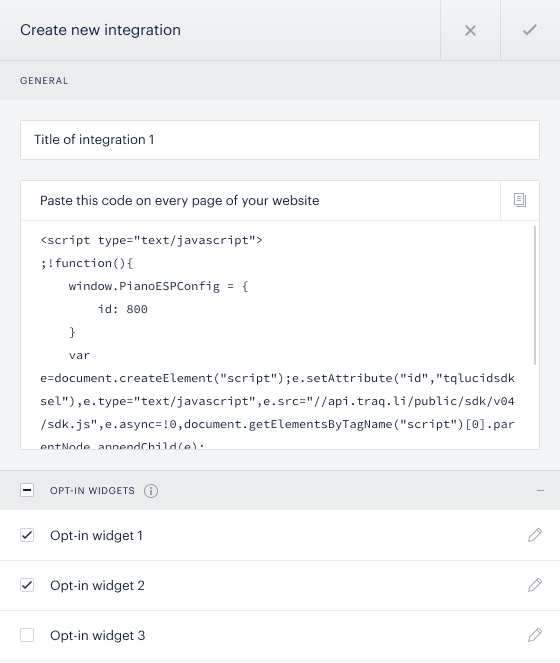Check the Opt-in widget 3 checkbox
This screenshot has height=663, width=560.
click(x=27, y=635)
